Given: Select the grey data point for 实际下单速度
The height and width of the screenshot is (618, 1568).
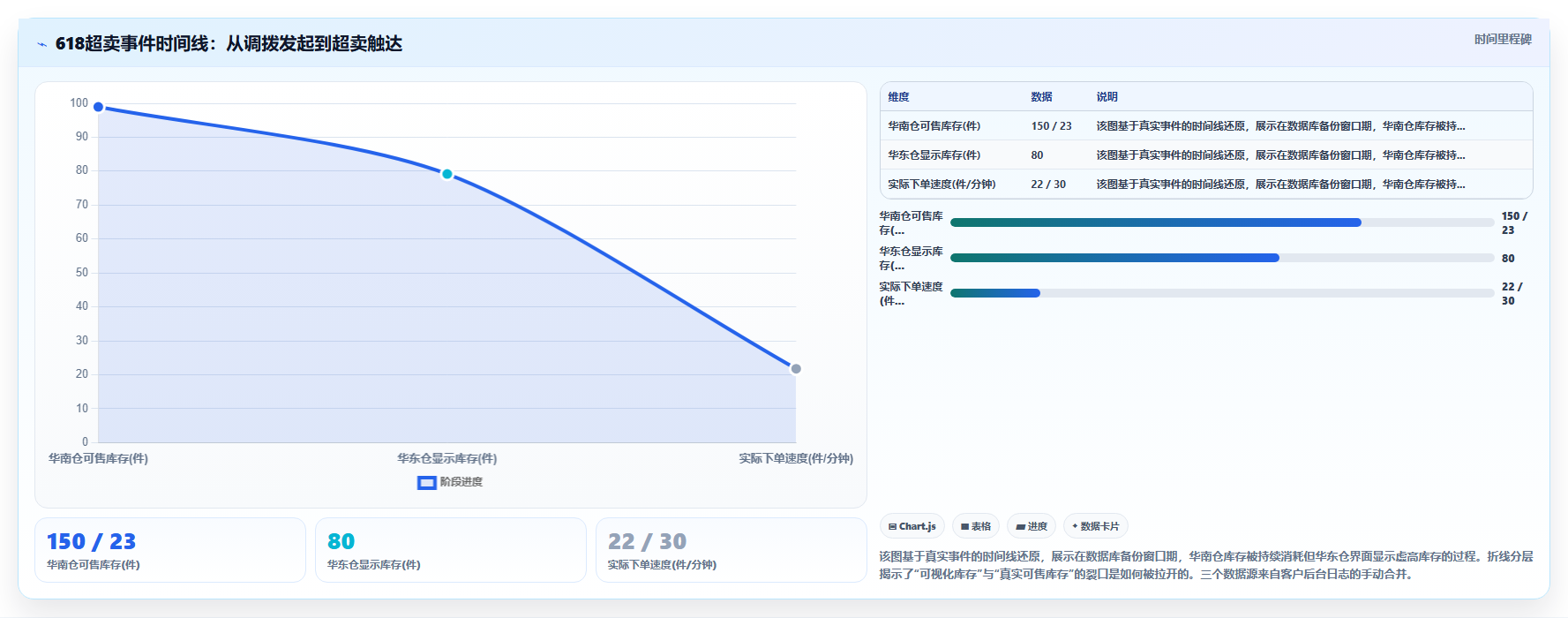Looking at the screenshot, I should pos(796,369).
